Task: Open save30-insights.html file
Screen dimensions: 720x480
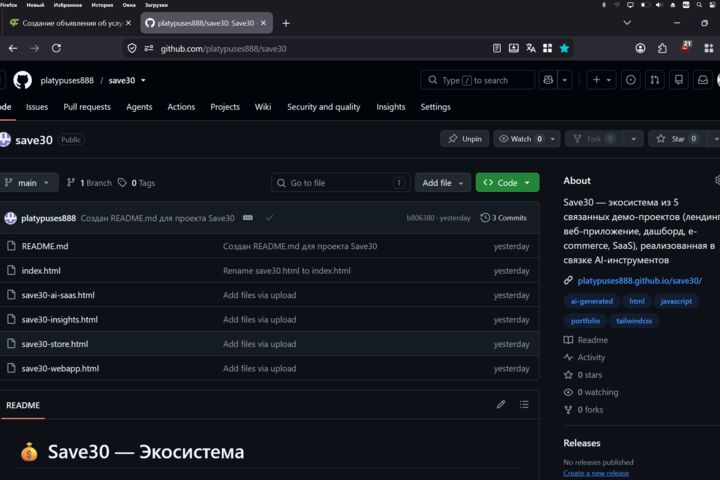Action: pos(59,319)
